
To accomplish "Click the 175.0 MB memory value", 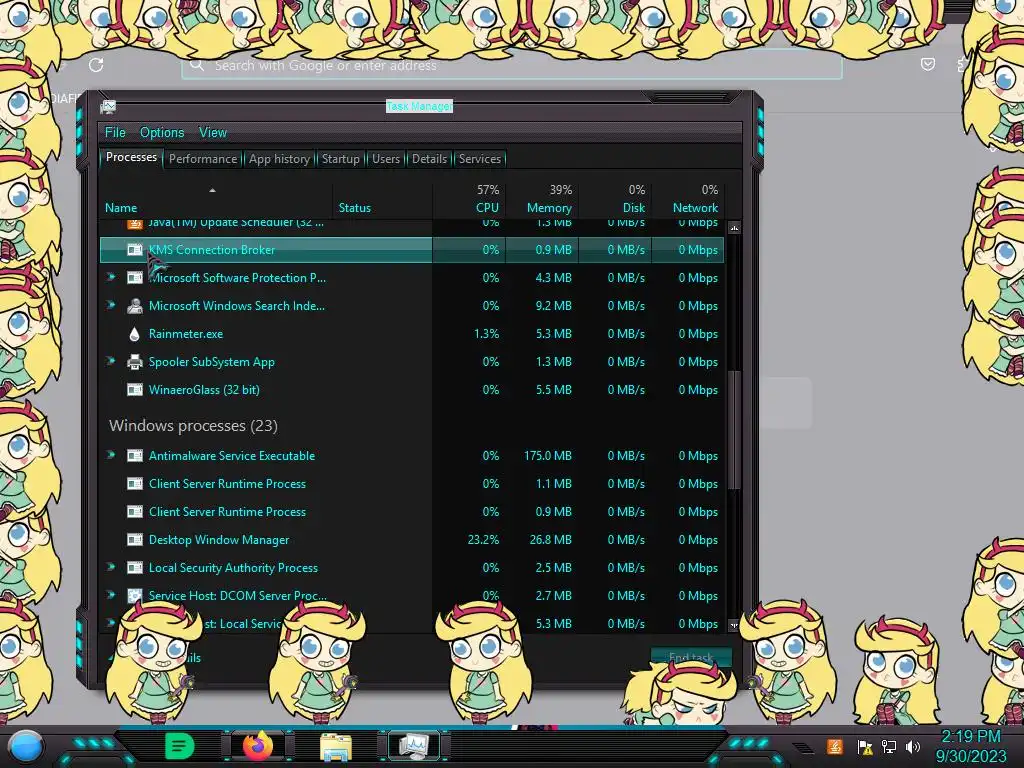I will pos(547,456).
